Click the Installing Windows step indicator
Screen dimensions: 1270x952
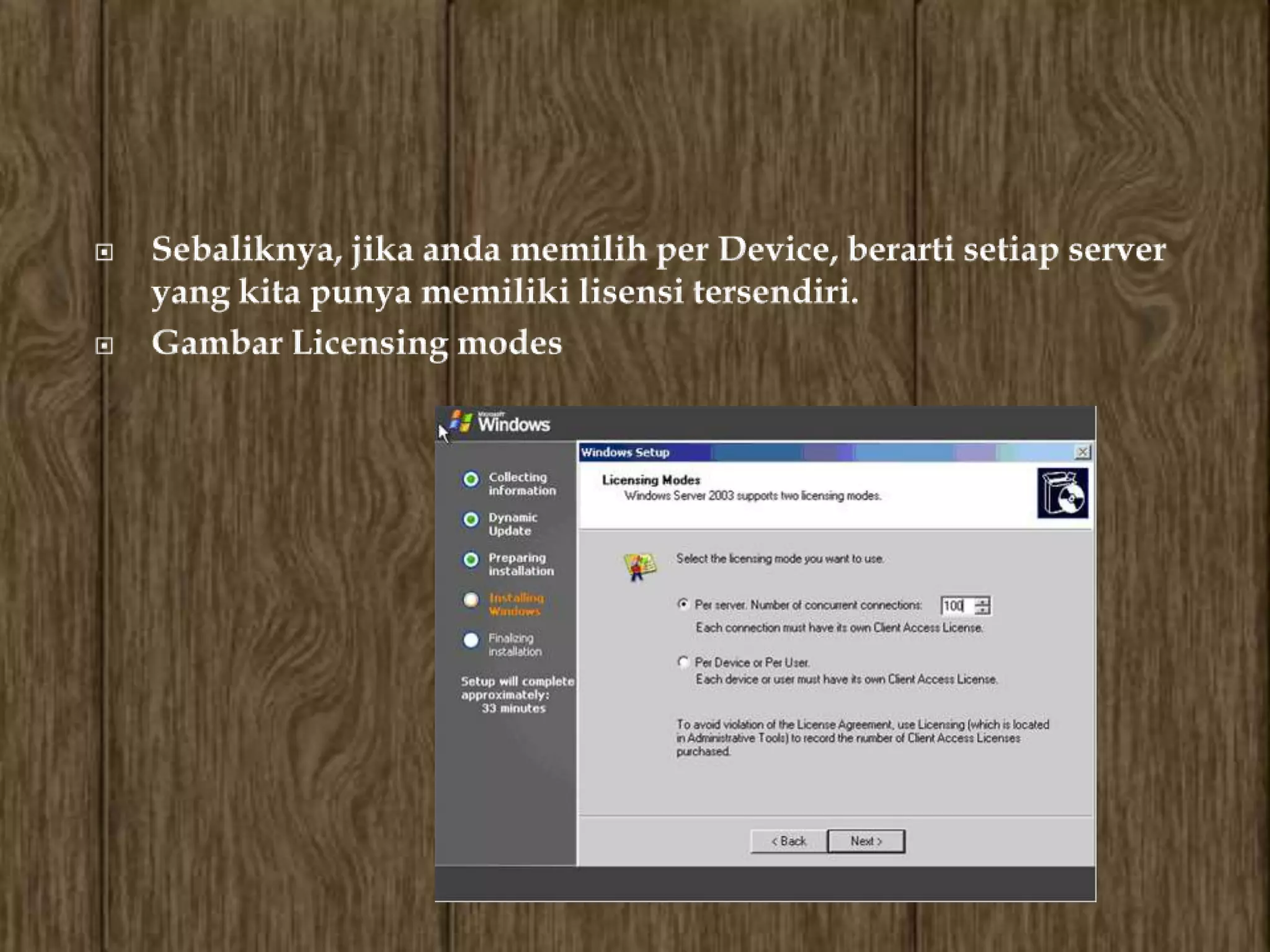tap(471, 600)
